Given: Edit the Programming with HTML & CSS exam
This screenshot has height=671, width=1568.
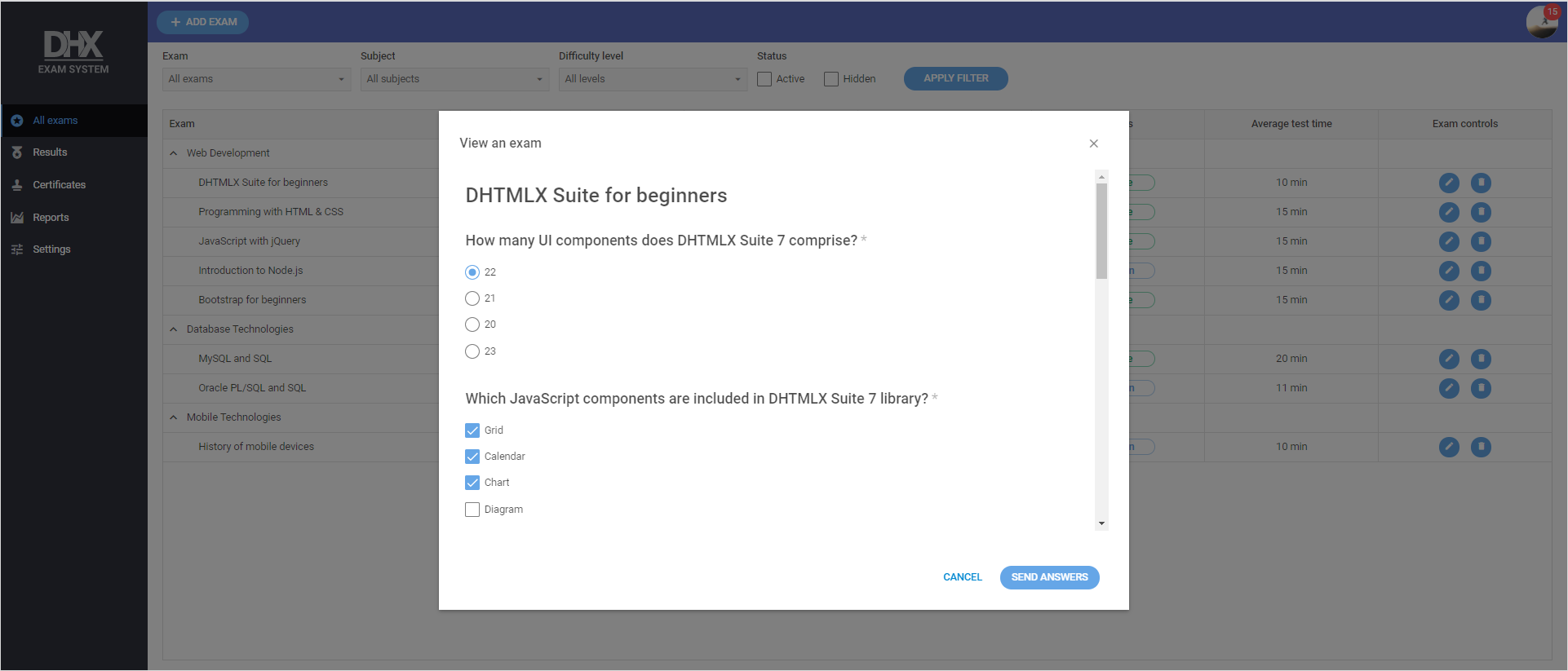Looking at the screenshot, I should [1449, 212].
